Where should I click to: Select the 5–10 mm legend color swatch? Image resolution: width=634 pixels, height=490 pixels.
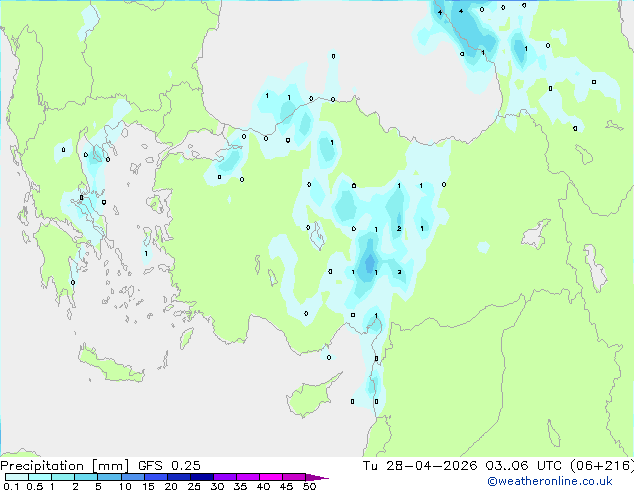pos(109,477)
